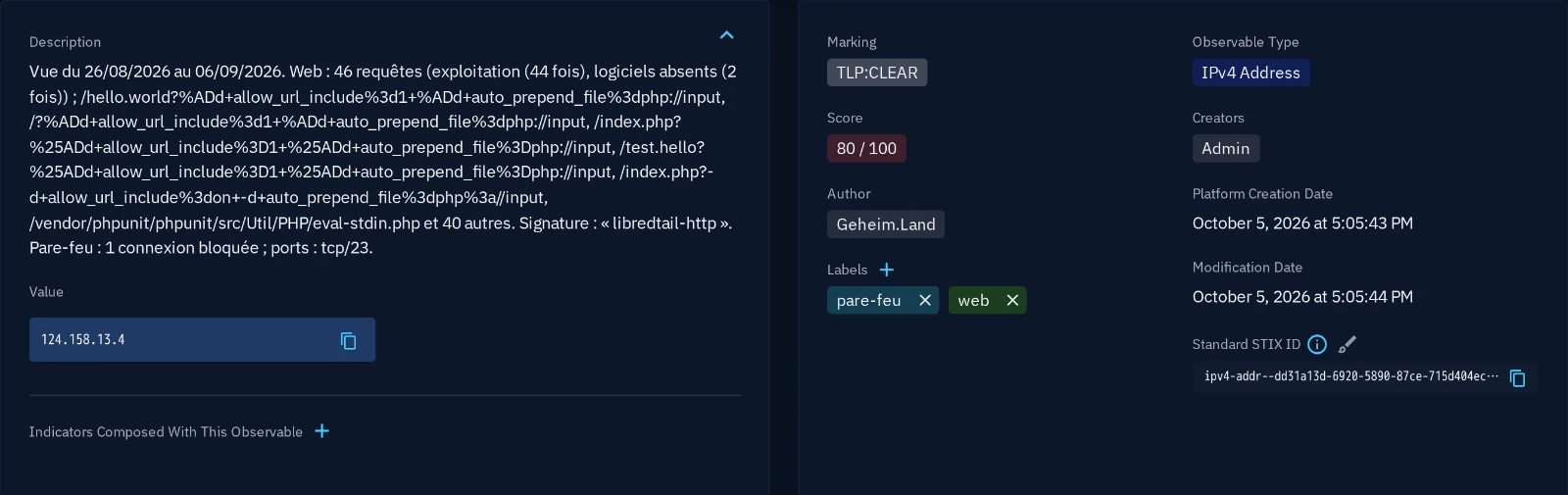
Task: Open the Admin creator chip
Action: tap(1225, 148)
